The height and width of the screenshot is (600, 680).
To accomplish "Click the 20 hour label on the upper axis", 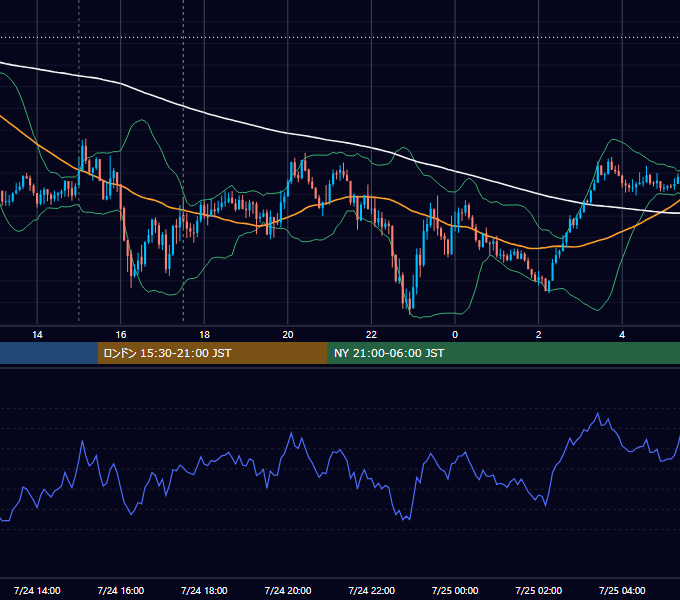I will pyautogui.click(x=288, y=335).
